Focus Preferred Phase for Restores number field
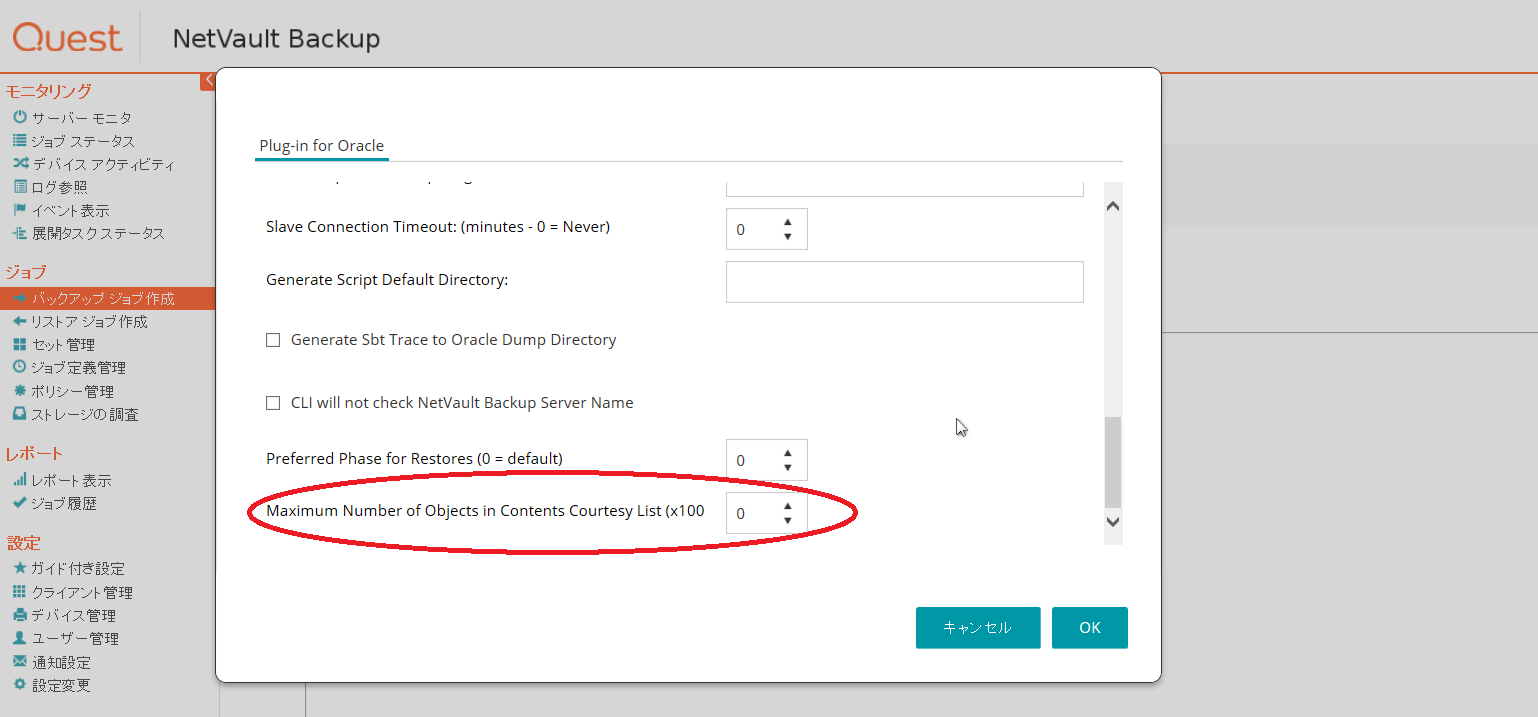 point(766,460)
